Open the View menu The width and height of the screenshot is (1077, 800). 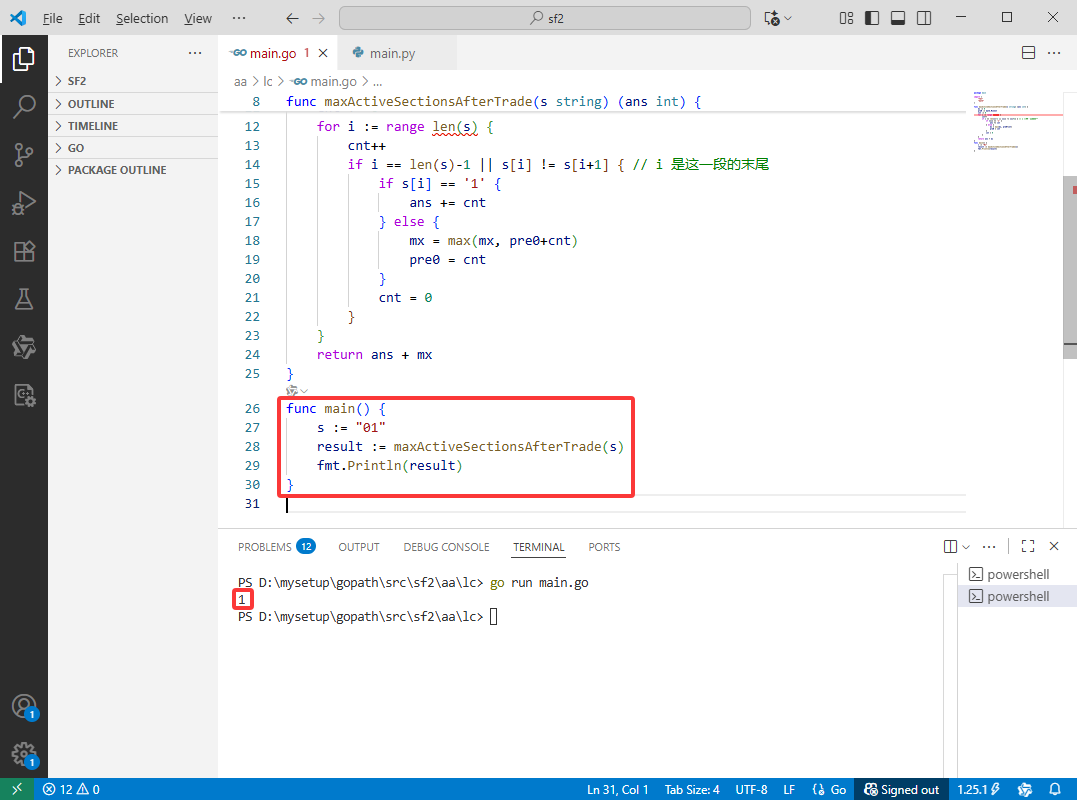tap(198, 19)
